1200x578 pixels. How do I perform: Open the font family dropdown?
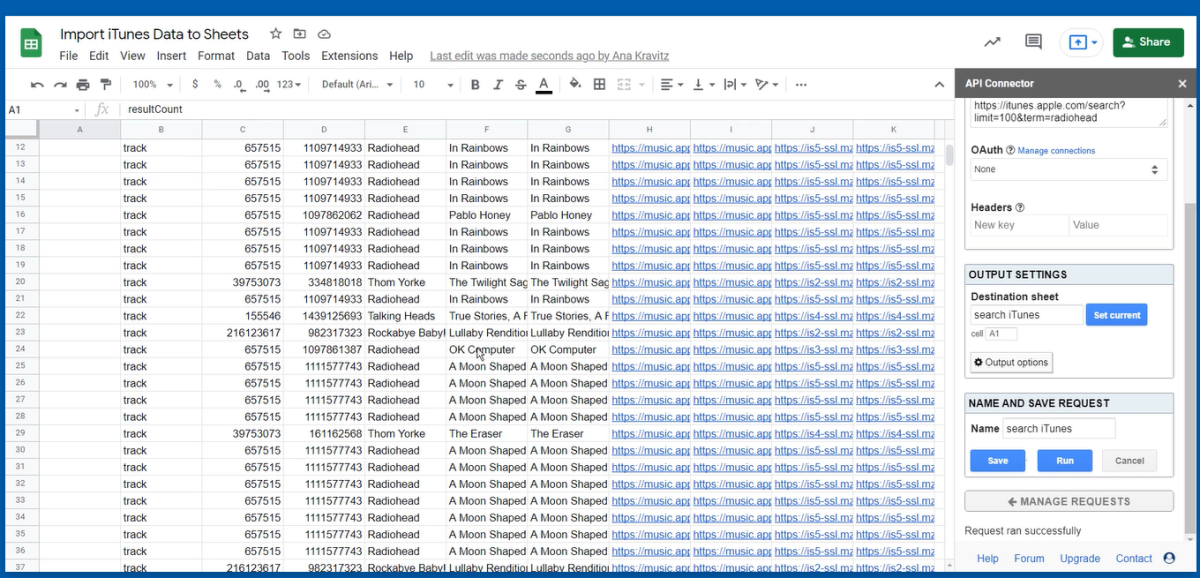(357, 85)
